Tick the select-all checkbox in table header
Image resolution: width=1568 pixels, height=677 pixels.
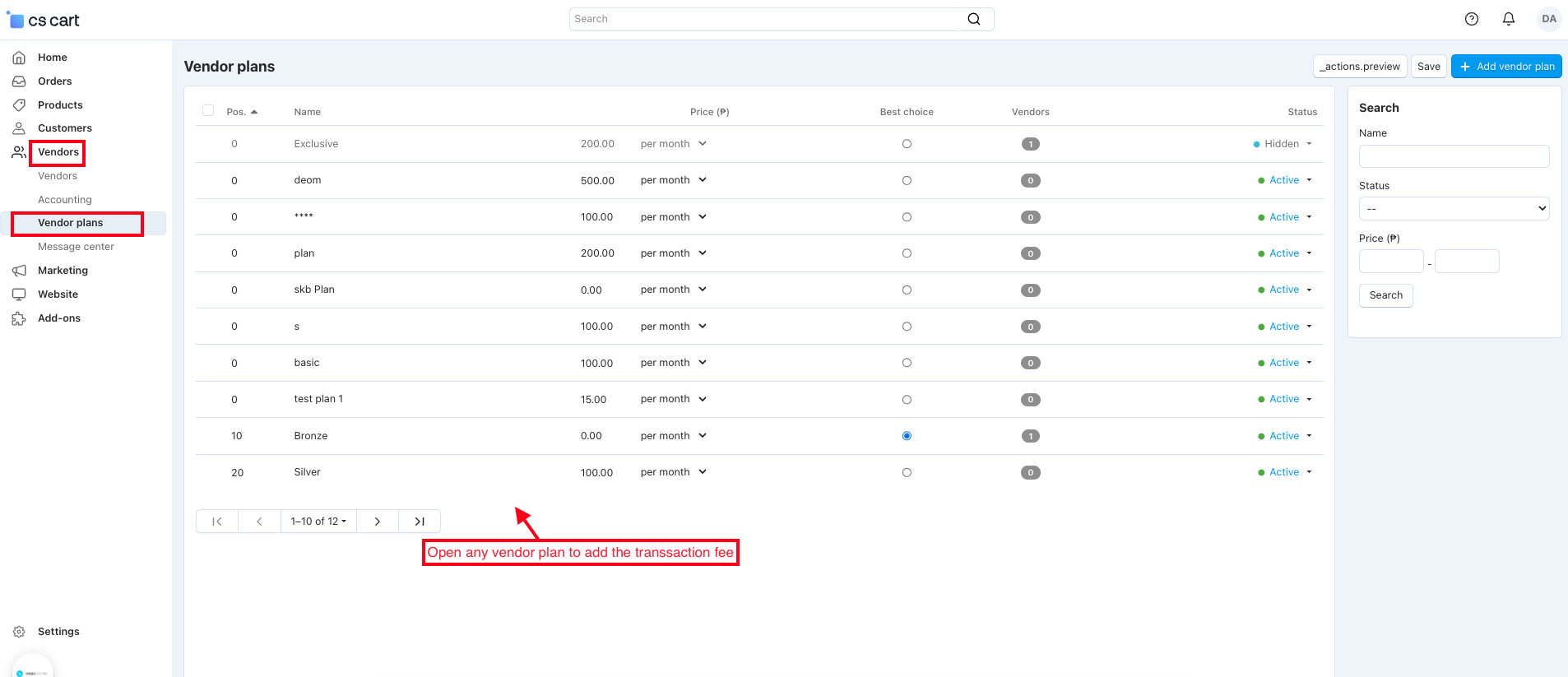click(x=208, y=111)
